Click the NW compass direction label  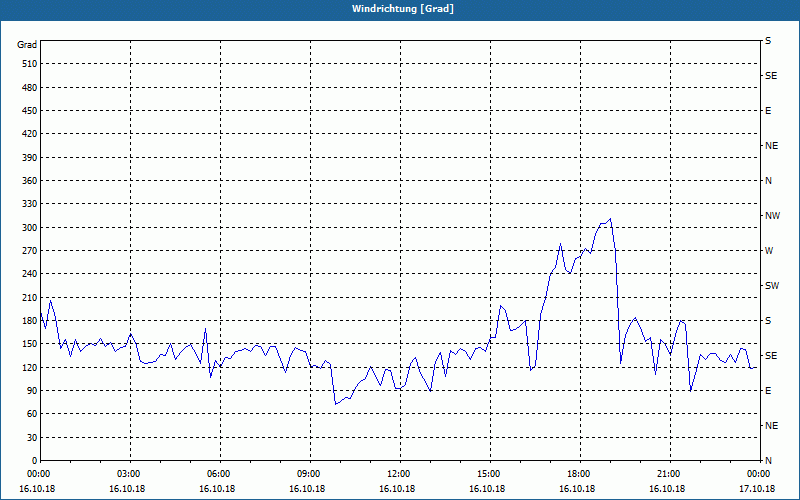[x=772, y=216]
